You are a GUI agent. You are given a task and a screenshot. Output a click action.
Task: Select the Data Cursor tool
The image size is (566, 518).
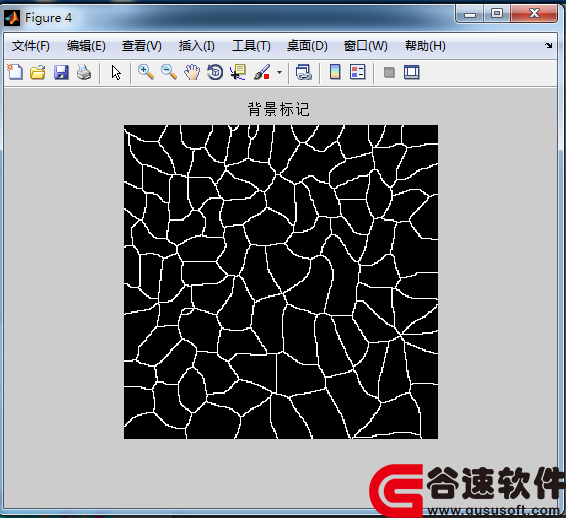238,73
